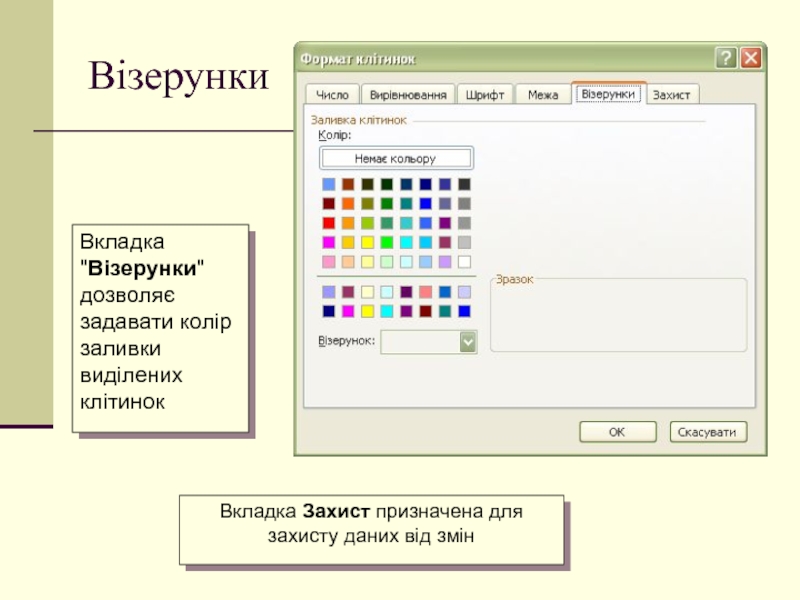This screenshot has height=600, width=800.
Task: Click the Заливка клітинок group label
Action: tap(359, 120)
